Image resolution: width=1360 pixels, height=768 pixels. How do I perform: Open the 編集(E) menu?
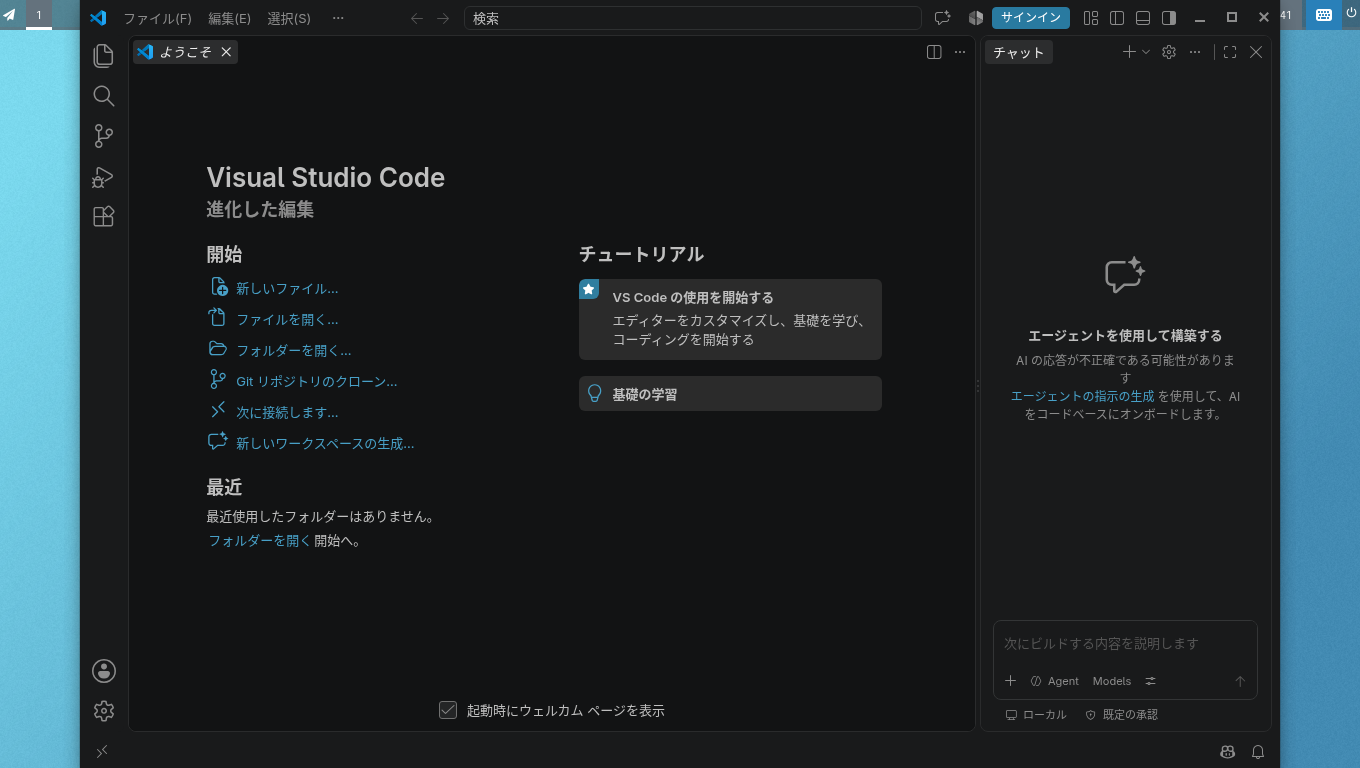[x=230, y=18]
